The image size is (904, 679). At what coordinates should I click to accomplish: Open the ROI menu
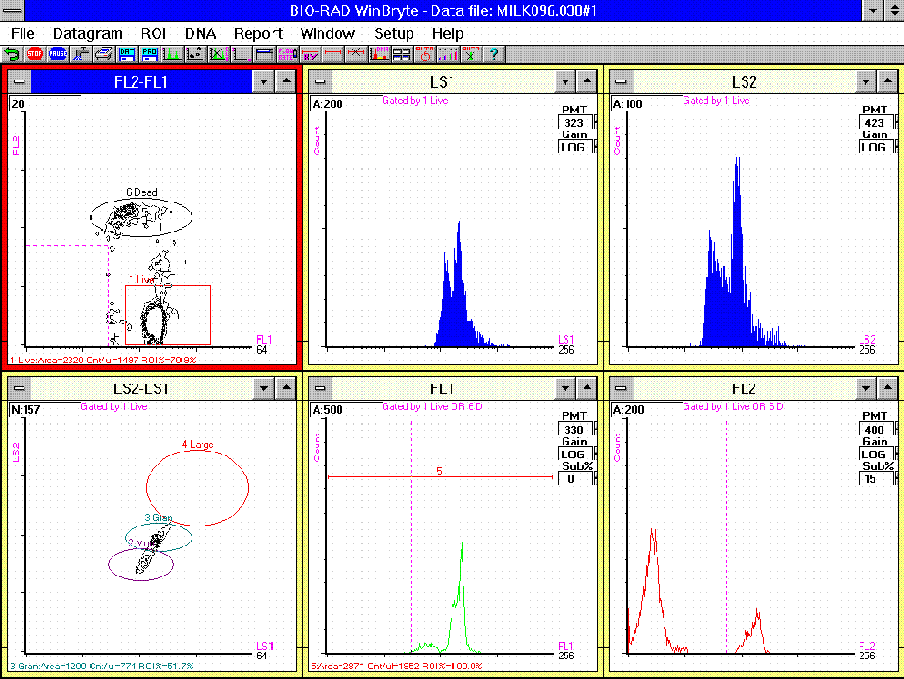coord(154,34)
